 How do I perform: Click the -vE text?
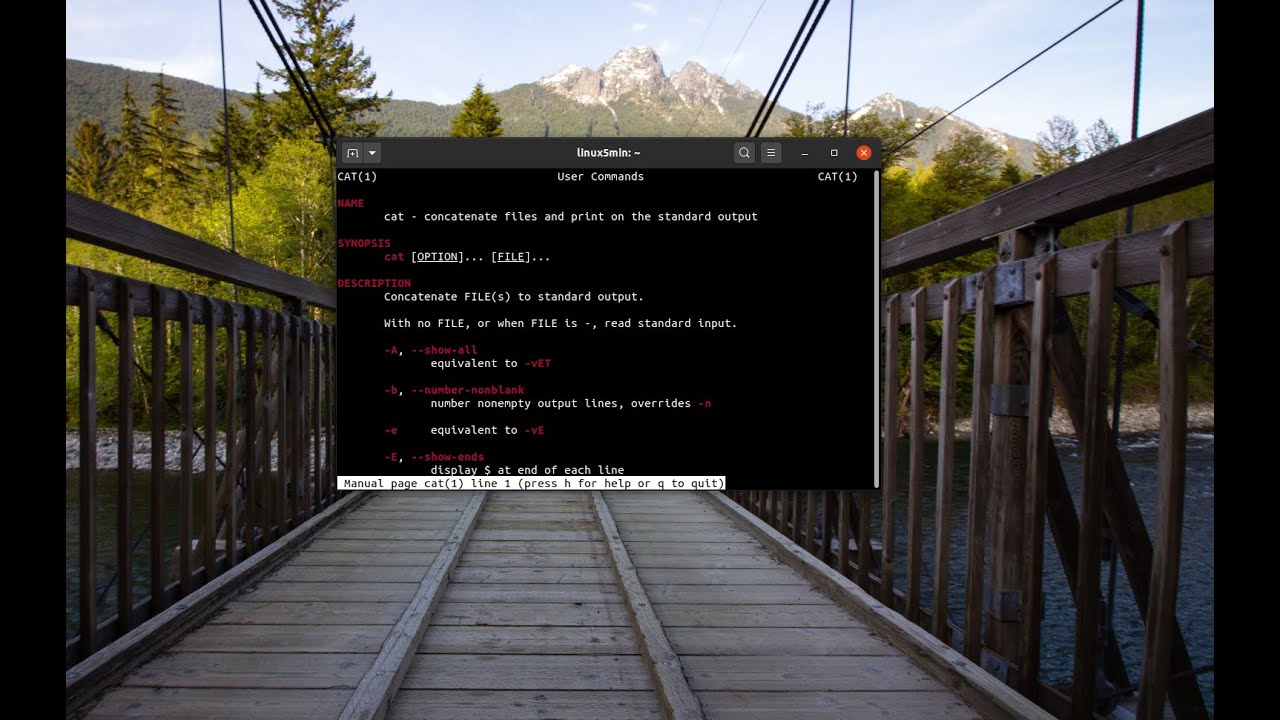[x=534, y=430]
